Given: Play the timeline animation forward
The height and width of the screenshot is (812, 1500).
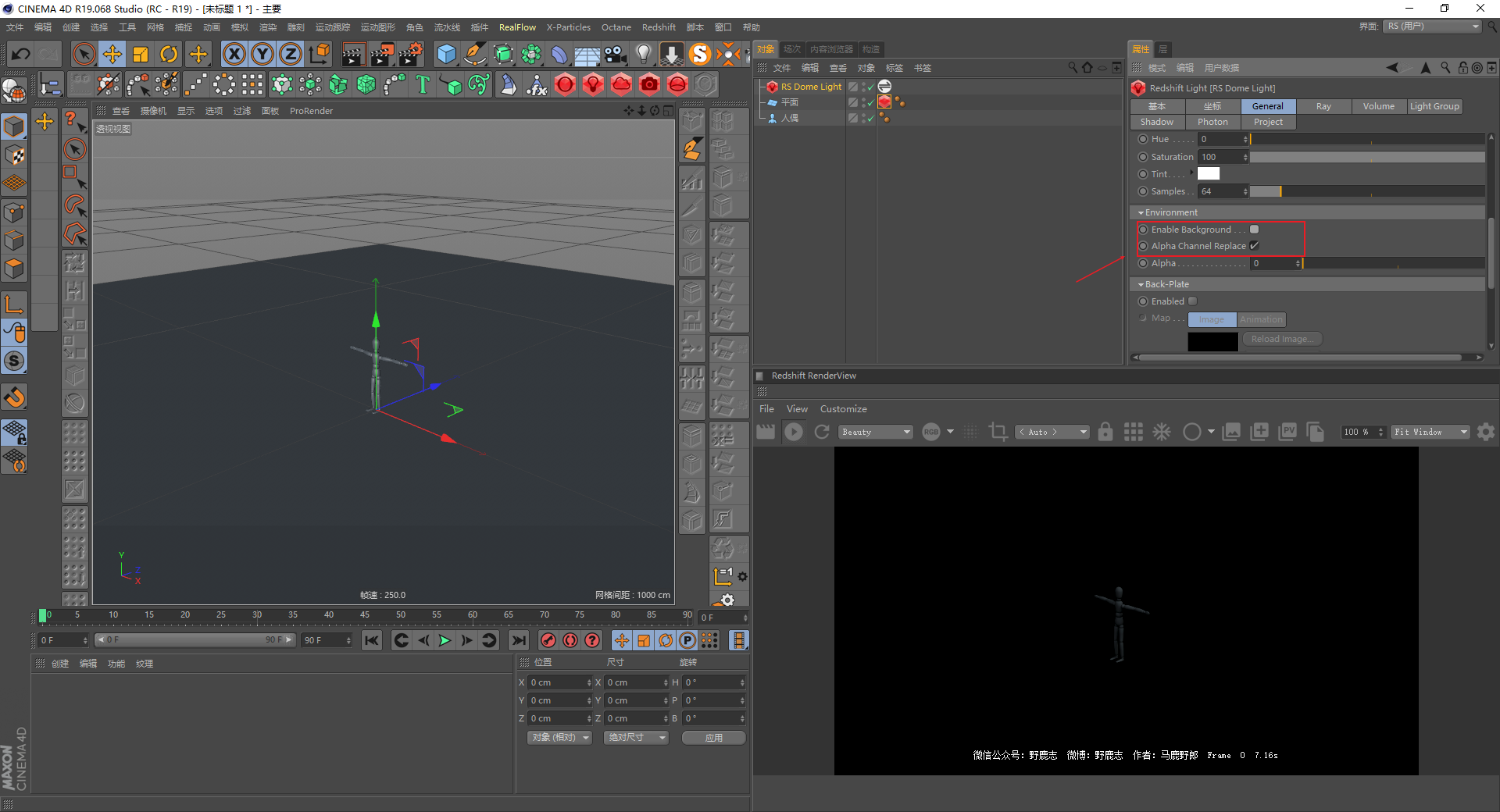Looking at the screenshot, I should click(x=445, y=640).
